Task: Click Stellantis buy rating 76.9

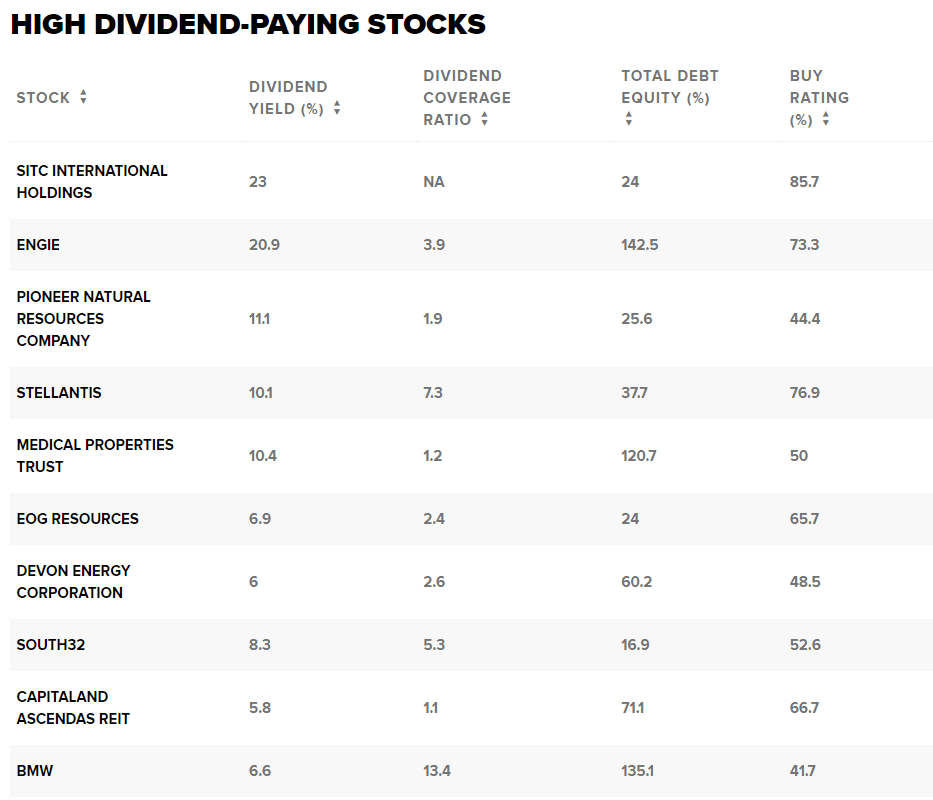Action: 804,393
